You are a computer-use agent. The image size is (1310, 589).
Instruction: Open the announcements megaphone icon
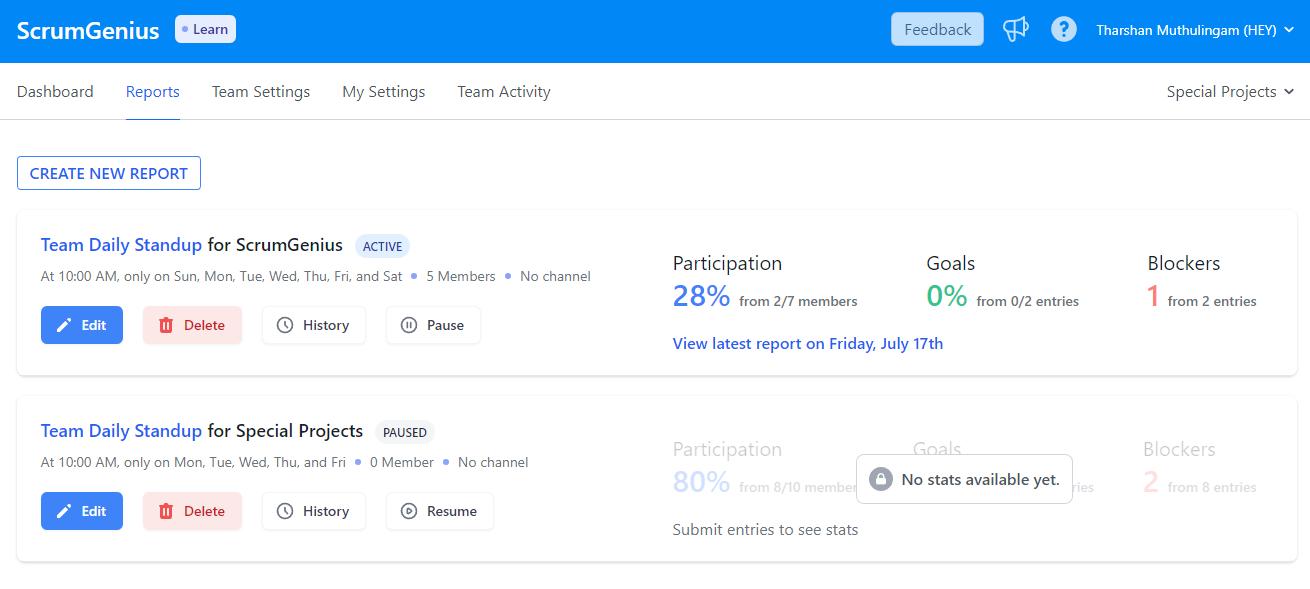[x=1016, y=30]
